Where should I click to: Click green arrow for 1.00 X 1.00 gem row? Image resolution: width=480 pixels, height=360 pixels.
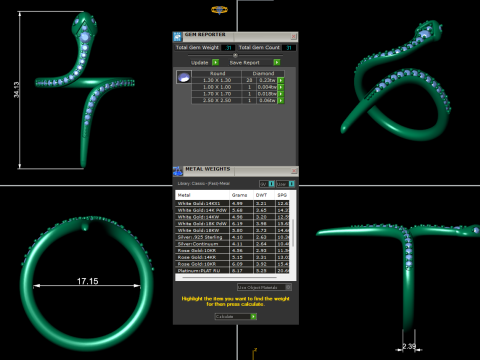(281, 87)
